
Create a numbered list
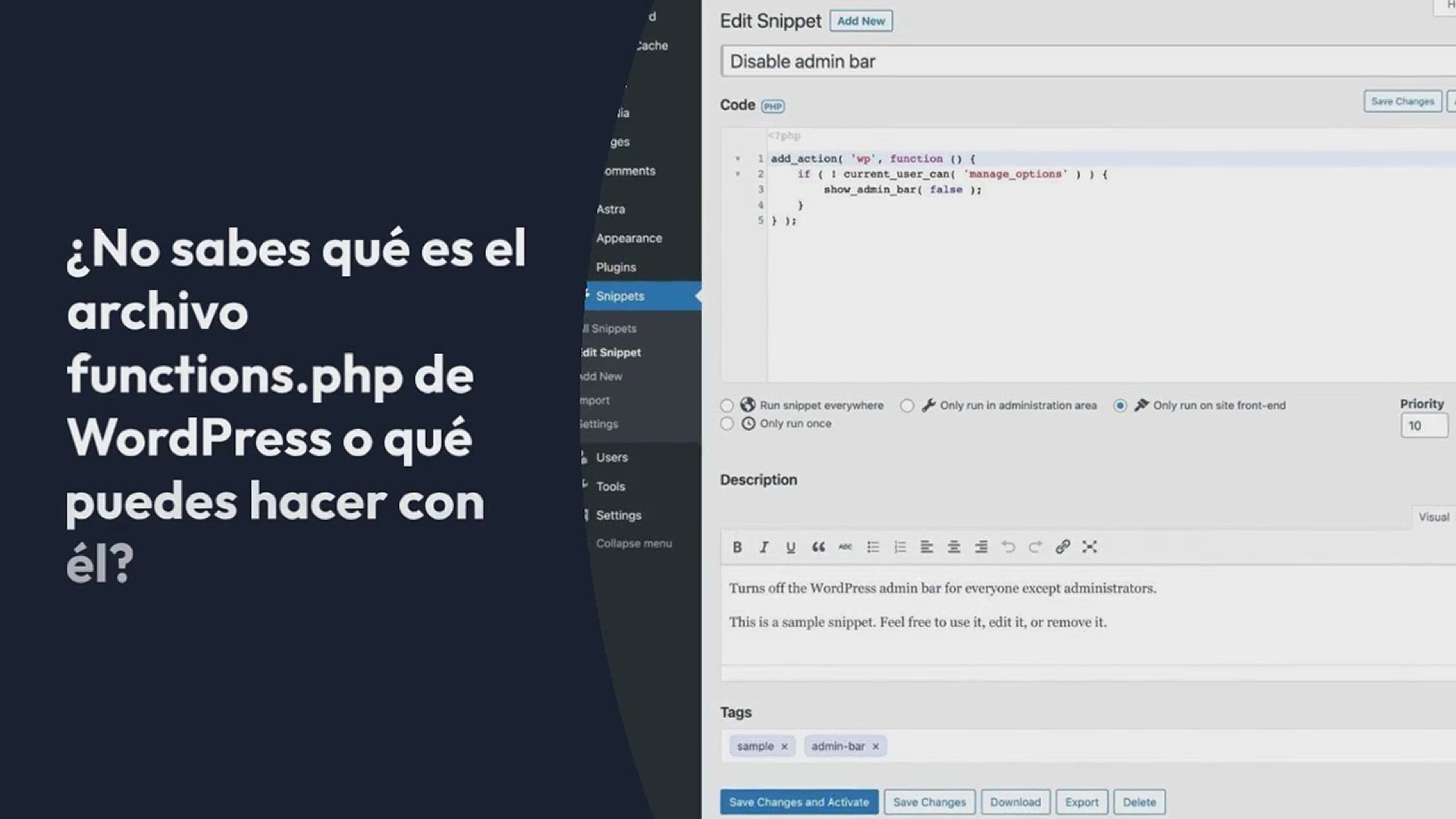(899, 548)
